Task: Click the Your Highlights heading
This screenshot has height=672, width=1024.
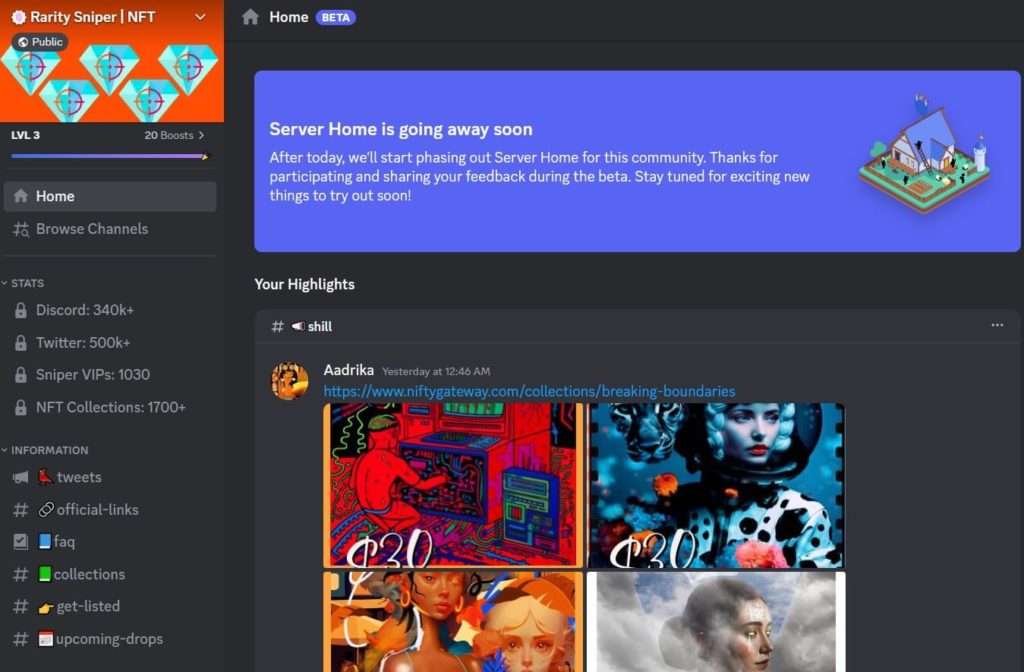Action: tap(304, 284)
